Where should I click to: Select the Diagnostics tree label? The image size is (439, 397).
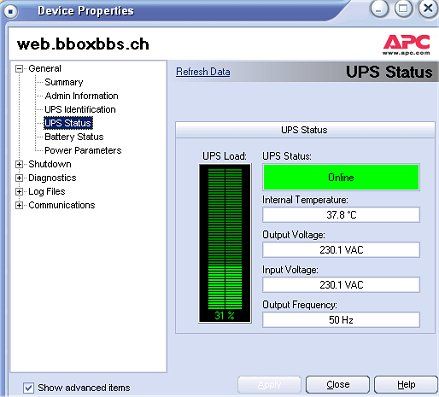pos(52,178)
